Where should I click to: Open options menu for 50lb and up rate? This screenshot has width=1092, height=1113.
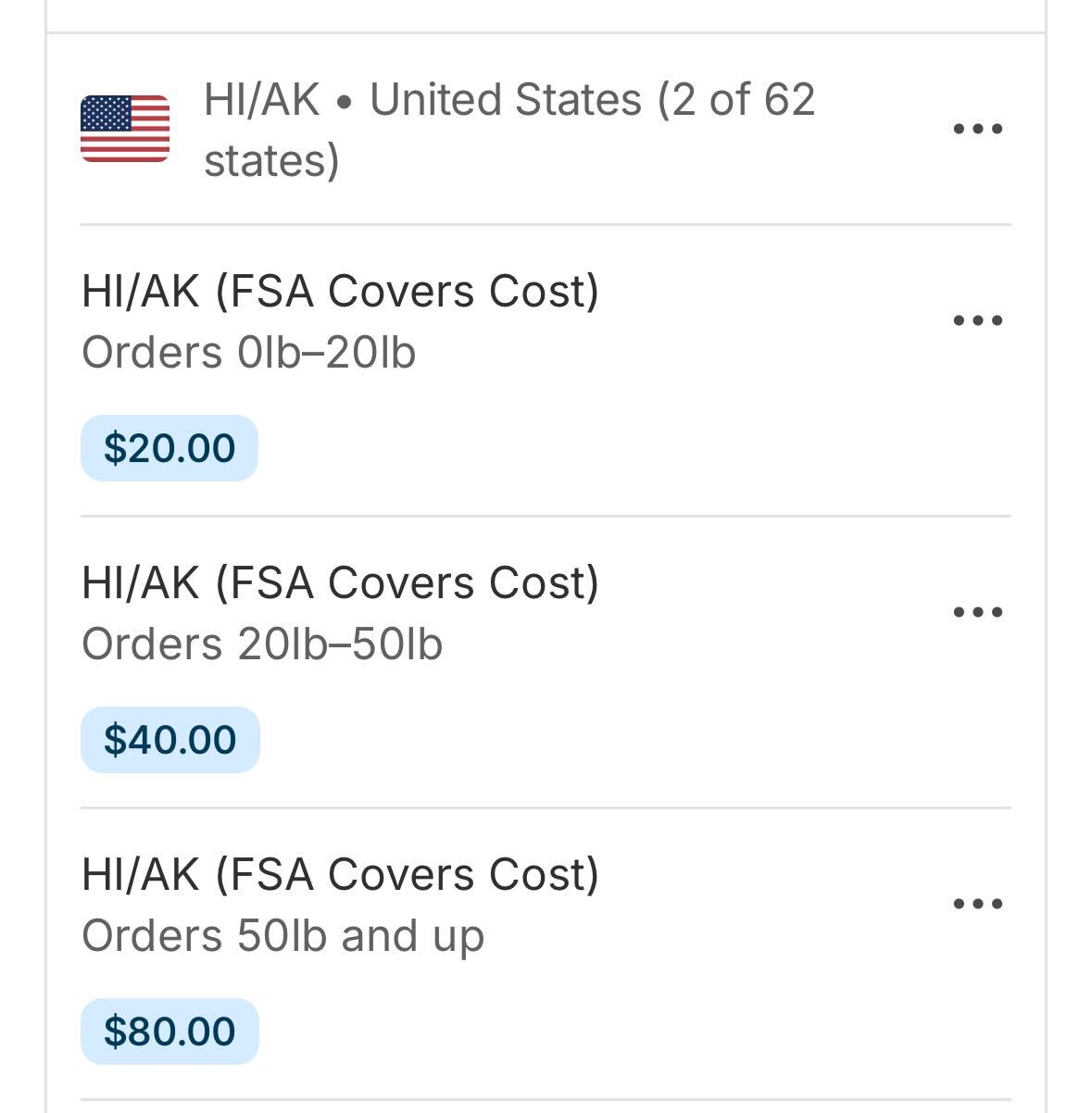tap(978, 905)
